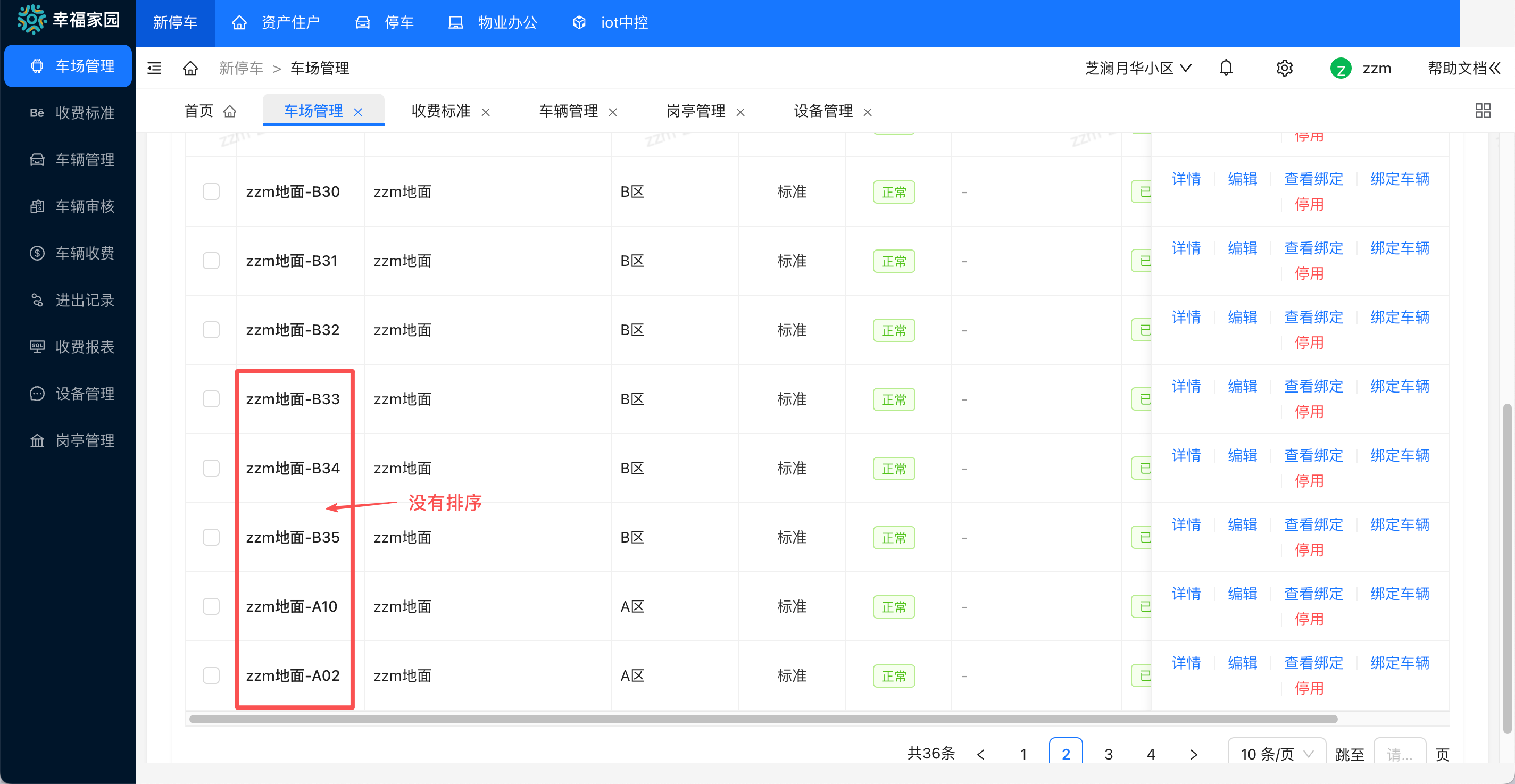Screen dimensions: 1515x784
Task: Collapse the sidebar menu with the fold icon
Action: (x=154, y=68)
